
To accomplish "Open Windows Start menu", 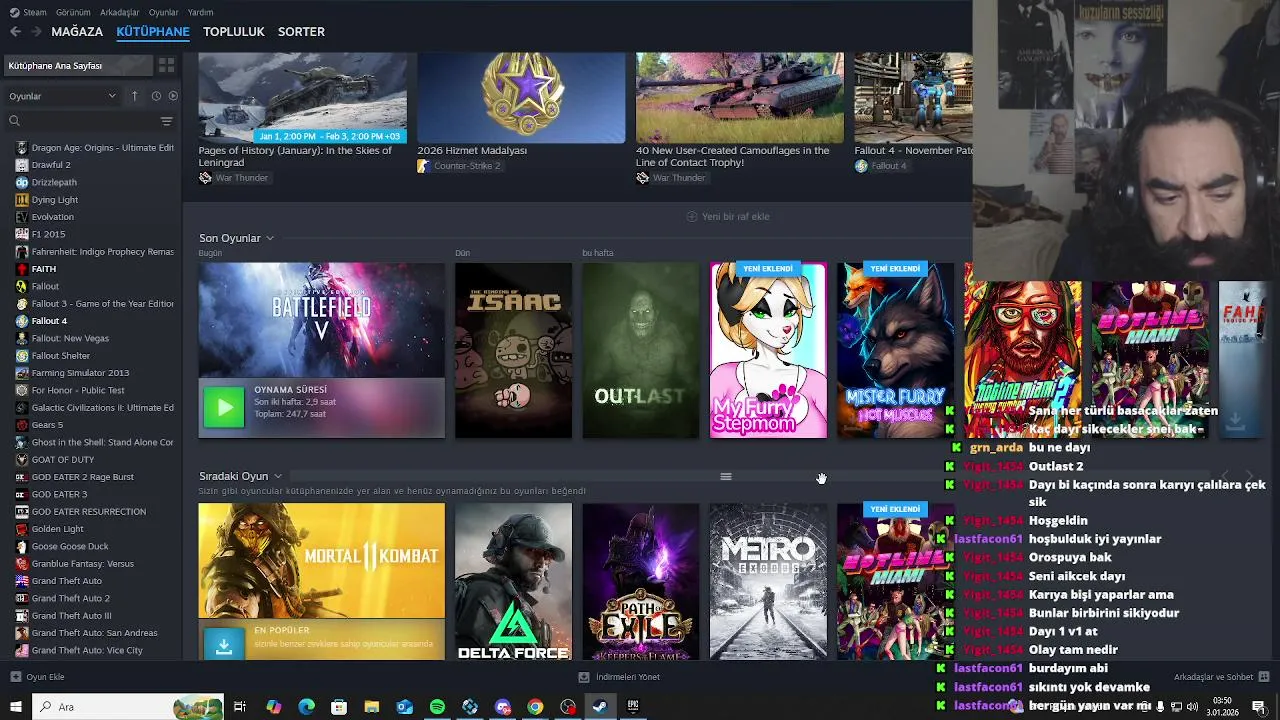I will (x=16, y=707).
